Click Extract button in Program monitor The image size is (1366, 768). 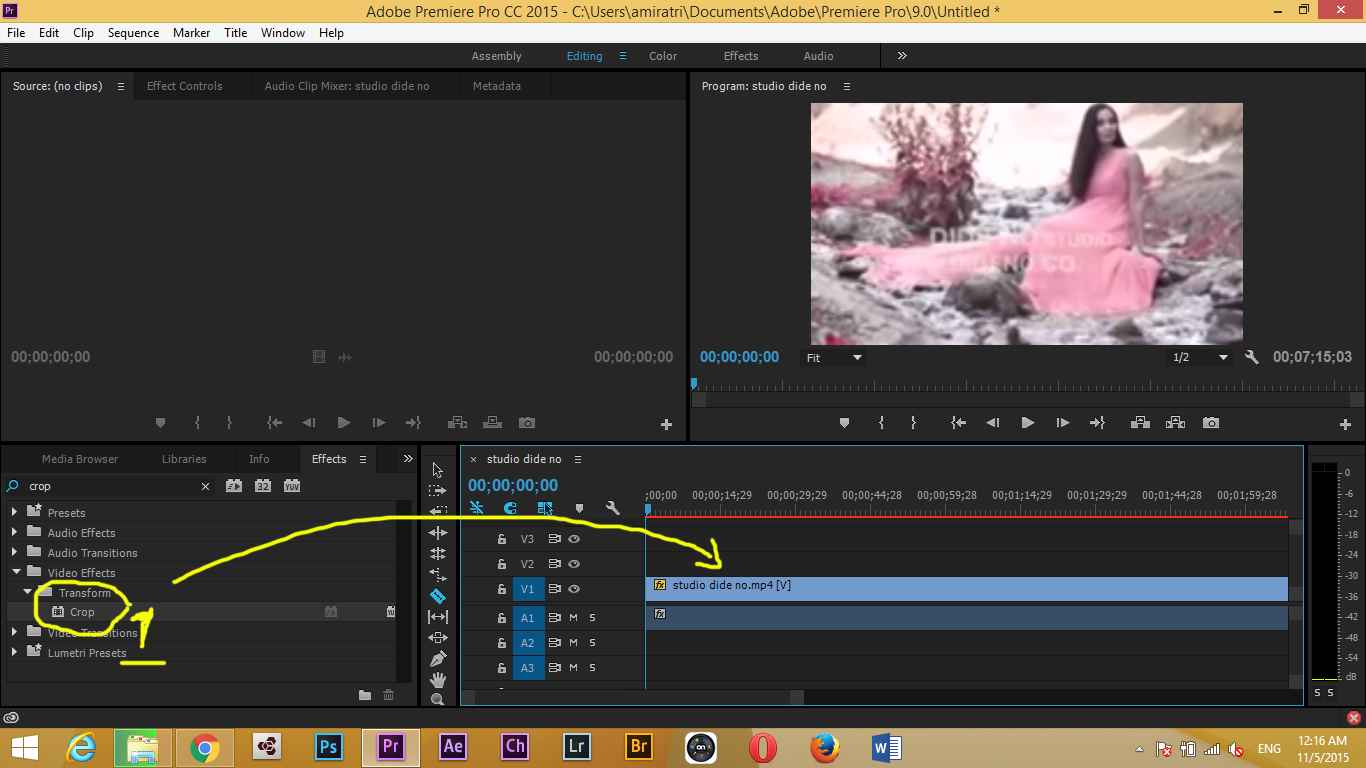click(1175, 423)
